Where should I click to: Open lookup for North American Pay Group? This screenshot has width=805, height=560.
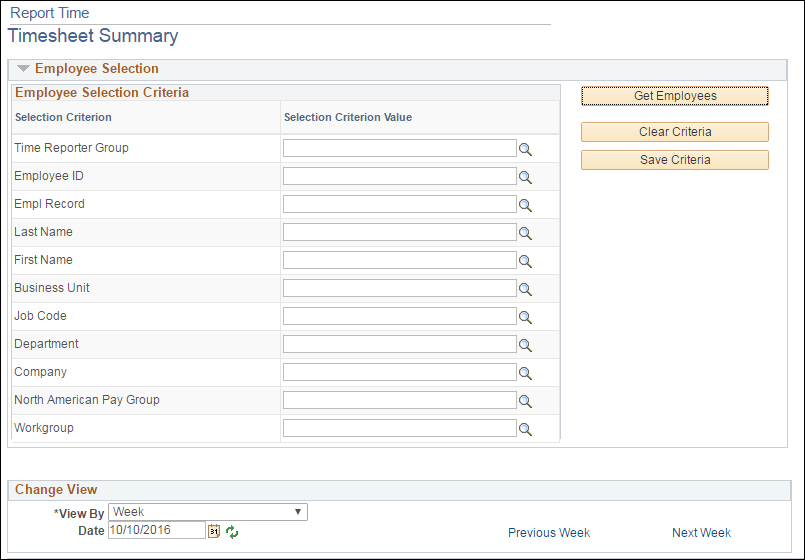pos(525,401)
